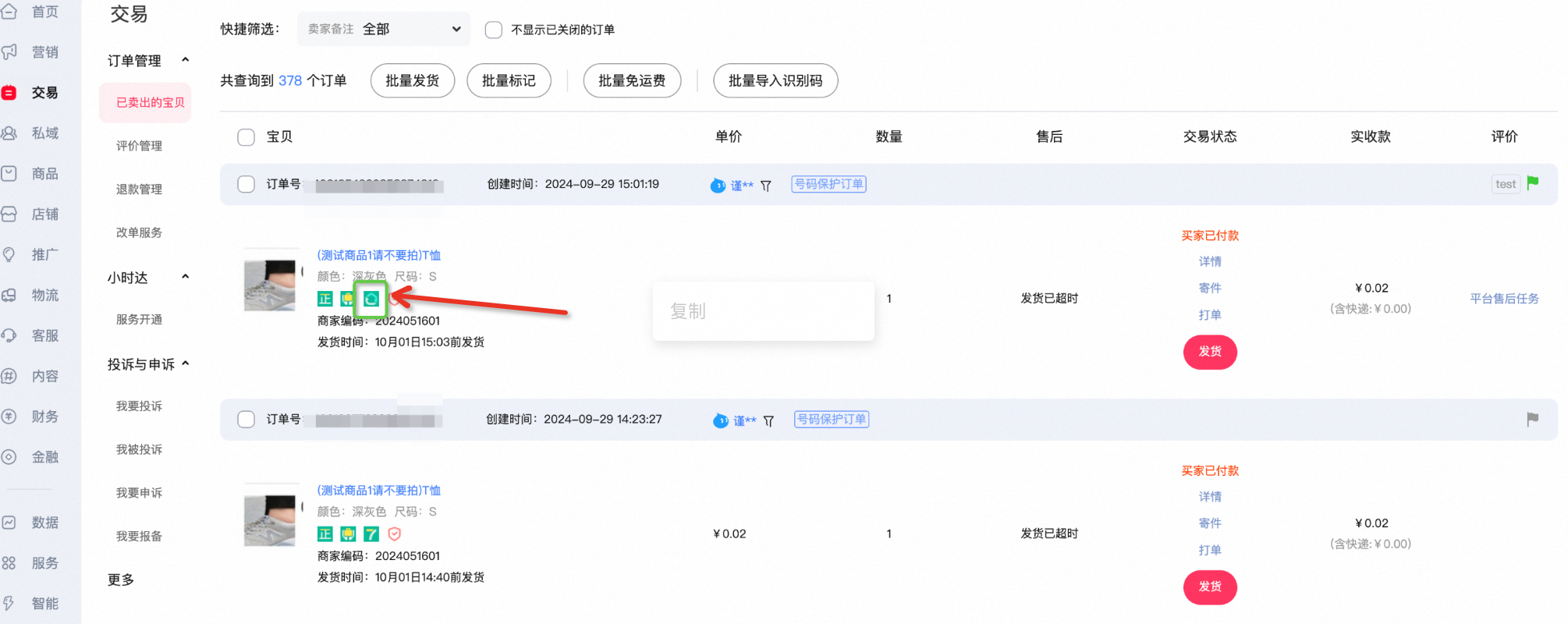Click 寄件 link of second order

[x=1210, y=523]
